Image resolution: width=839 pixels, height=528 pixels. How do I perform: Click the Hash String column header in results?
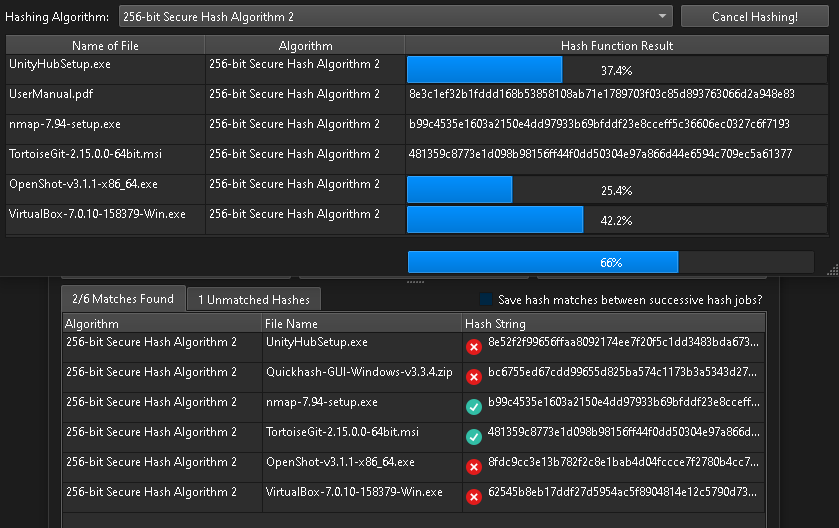[x=612, y=324]
